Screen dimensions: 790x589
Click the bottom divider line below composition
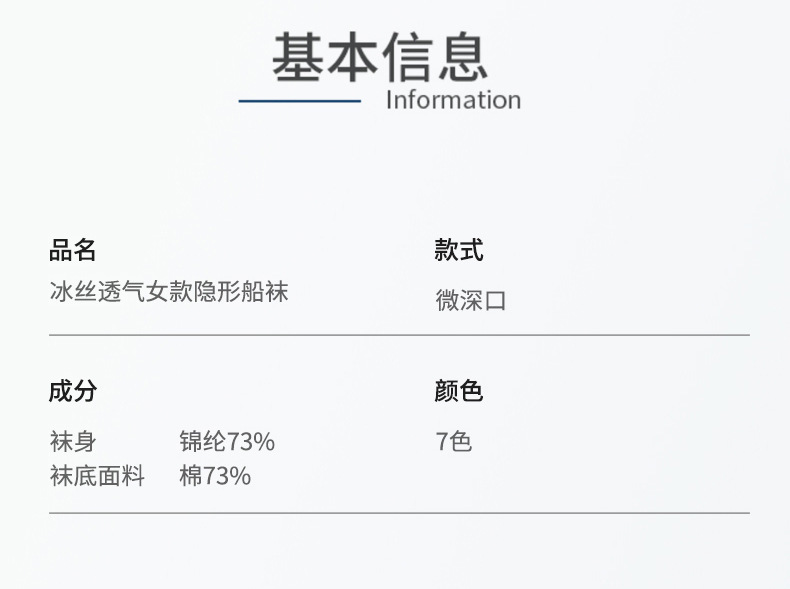pos(399,513)
